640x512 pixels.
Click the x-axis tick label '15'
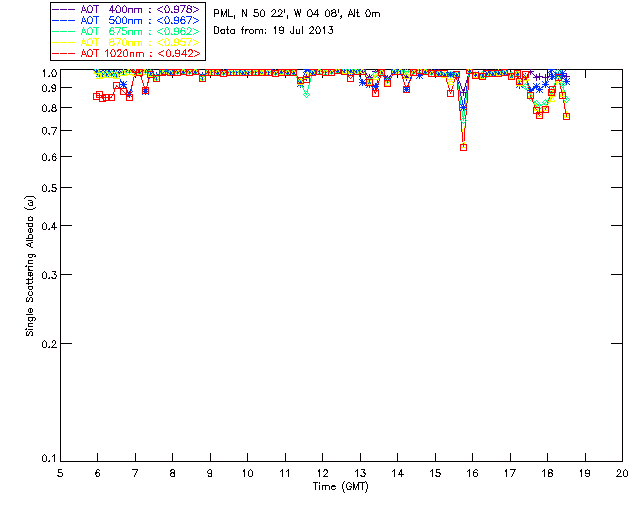[435, 473]
